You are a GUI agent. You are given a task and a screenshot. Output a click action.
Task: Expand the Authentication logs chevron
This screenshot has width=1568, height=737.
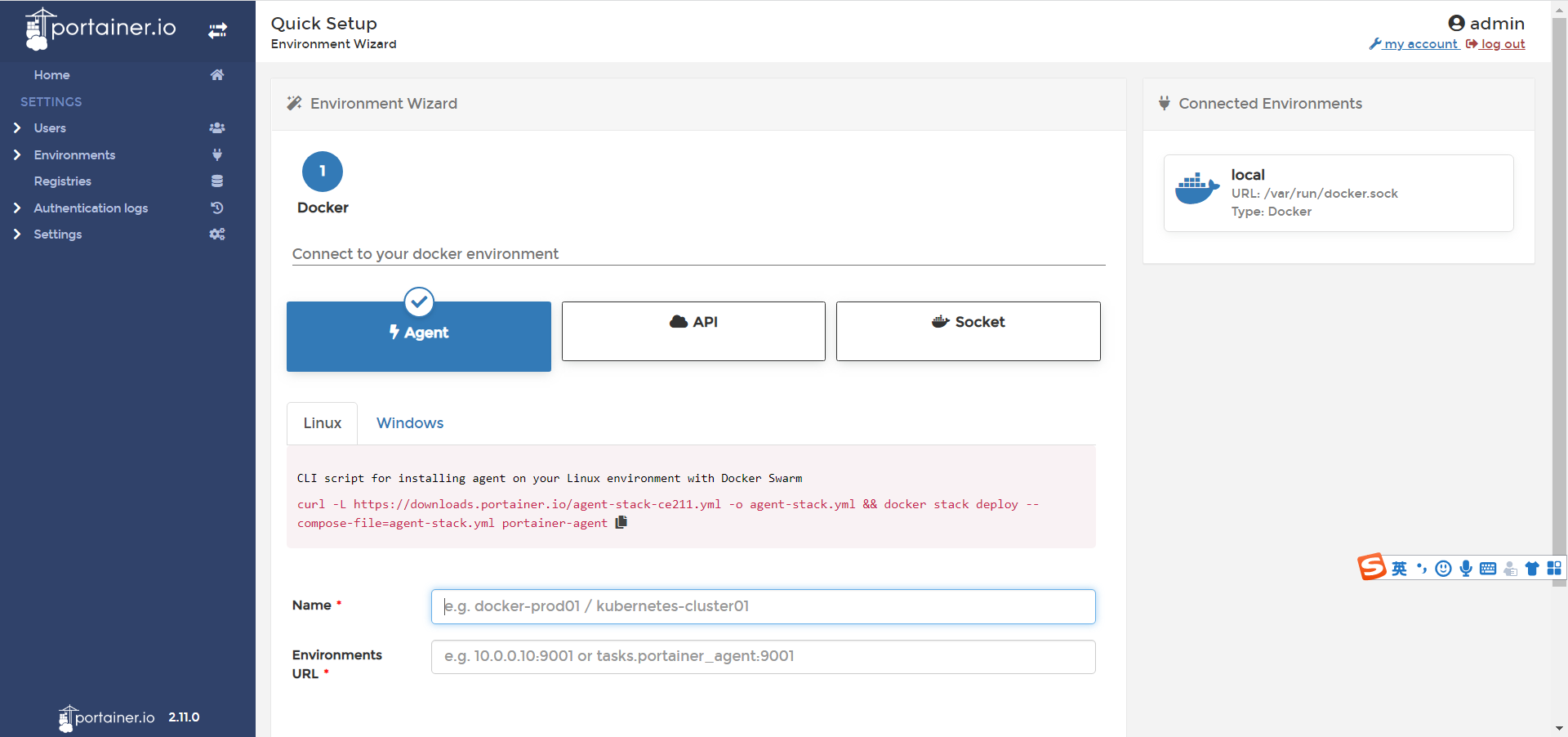tap(17, 208)
